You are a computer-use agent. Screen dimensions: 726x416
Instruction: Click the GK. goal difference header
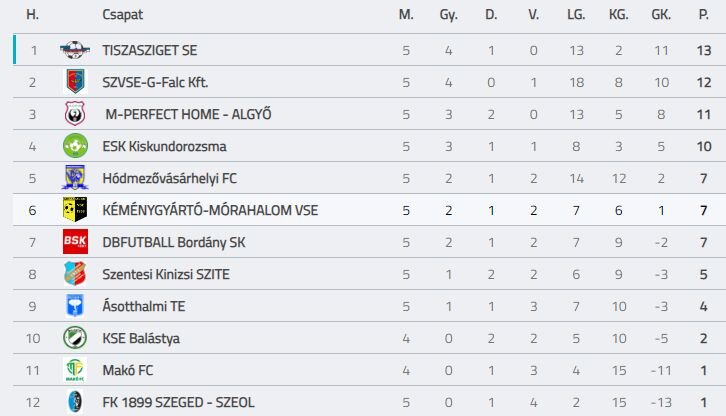point(661,15)
